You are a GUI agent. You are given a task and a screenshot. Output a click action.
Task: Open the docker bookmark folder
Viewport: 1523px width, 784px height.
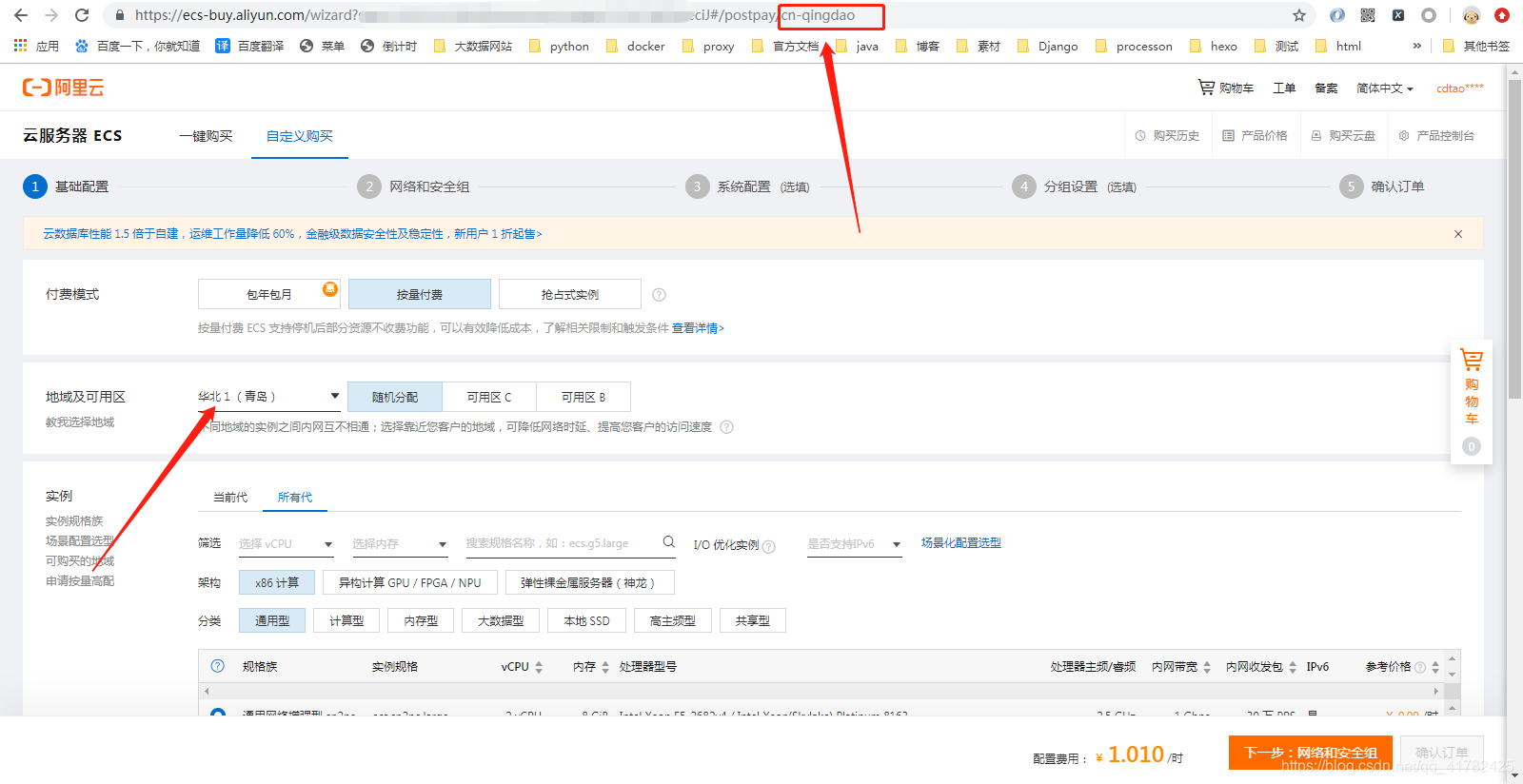[x=635, y=46]
